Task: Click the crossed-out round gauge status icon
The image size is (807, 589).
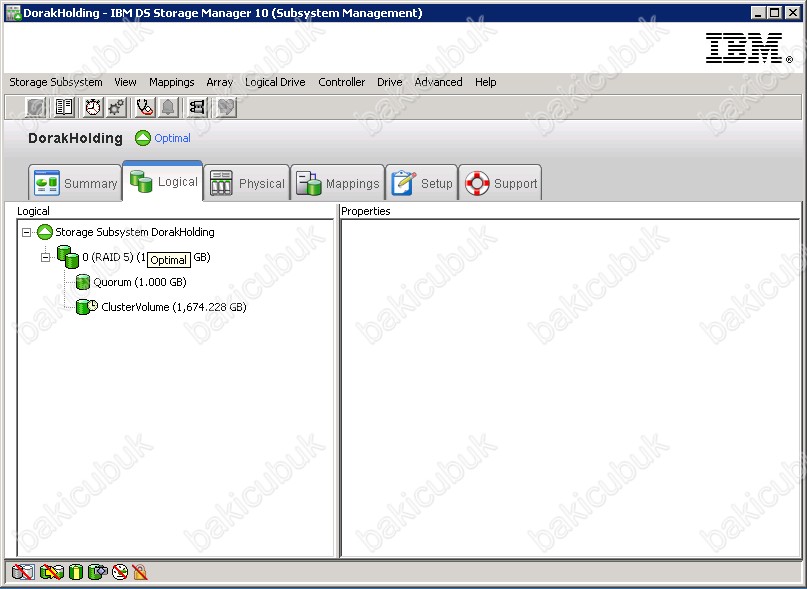Action: [120, 572]
